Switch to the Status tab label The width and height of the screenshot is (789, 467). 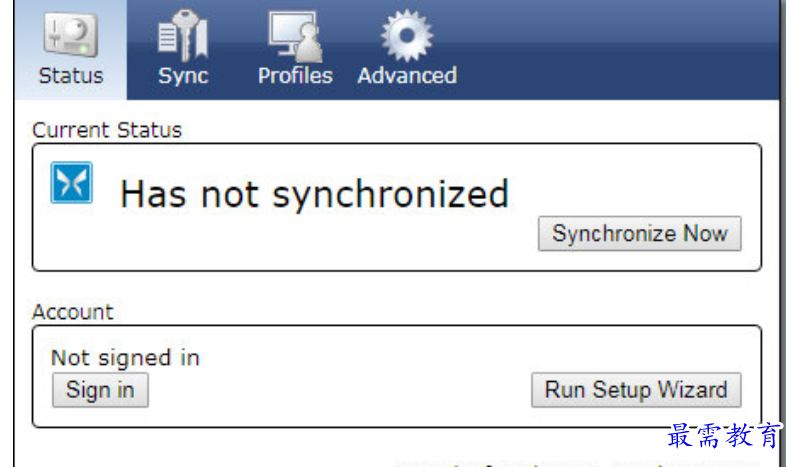(x=70, y=76)
